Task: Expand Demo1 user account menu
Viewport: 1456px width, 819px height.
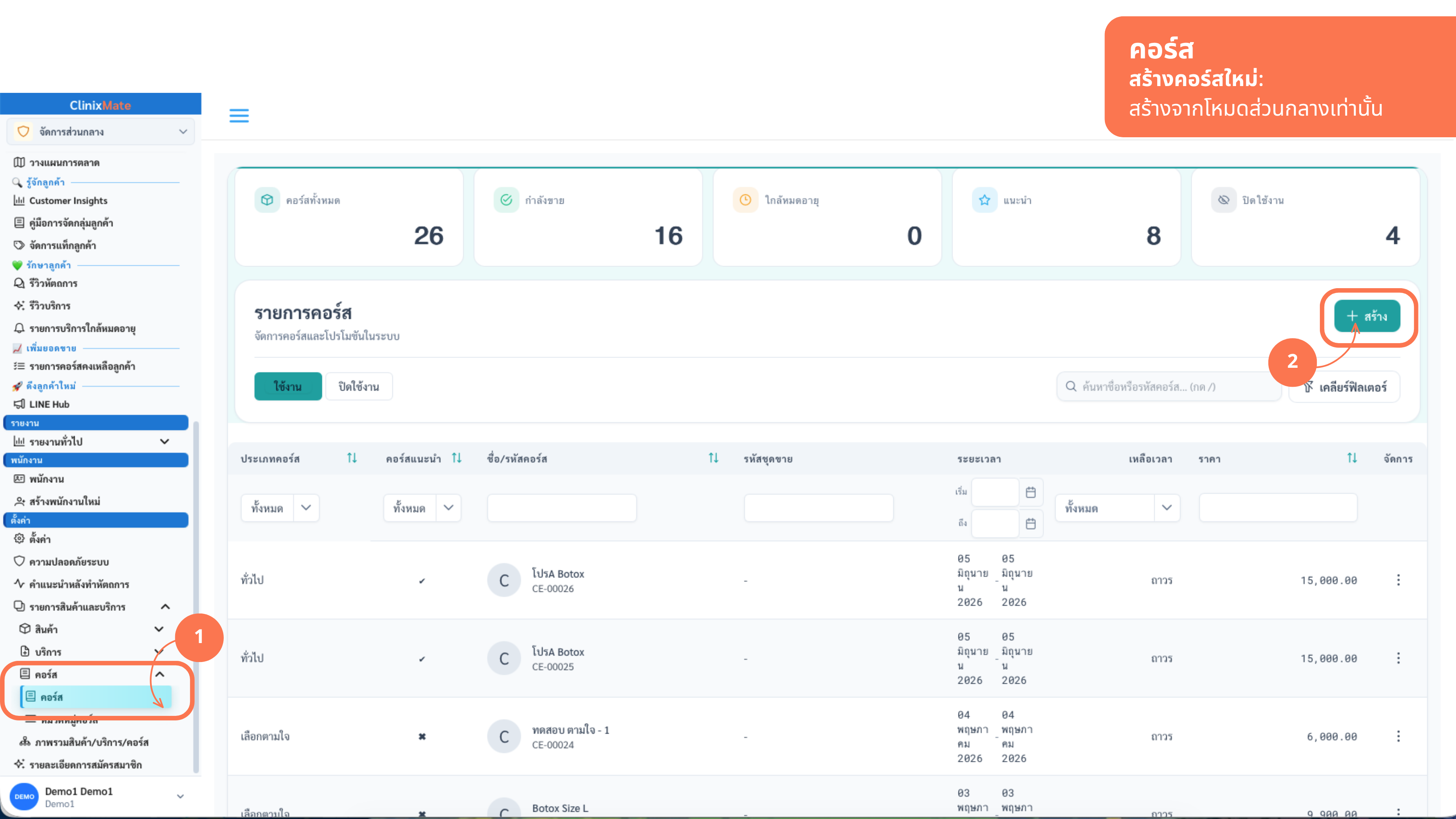Action: tap(180, 796)
